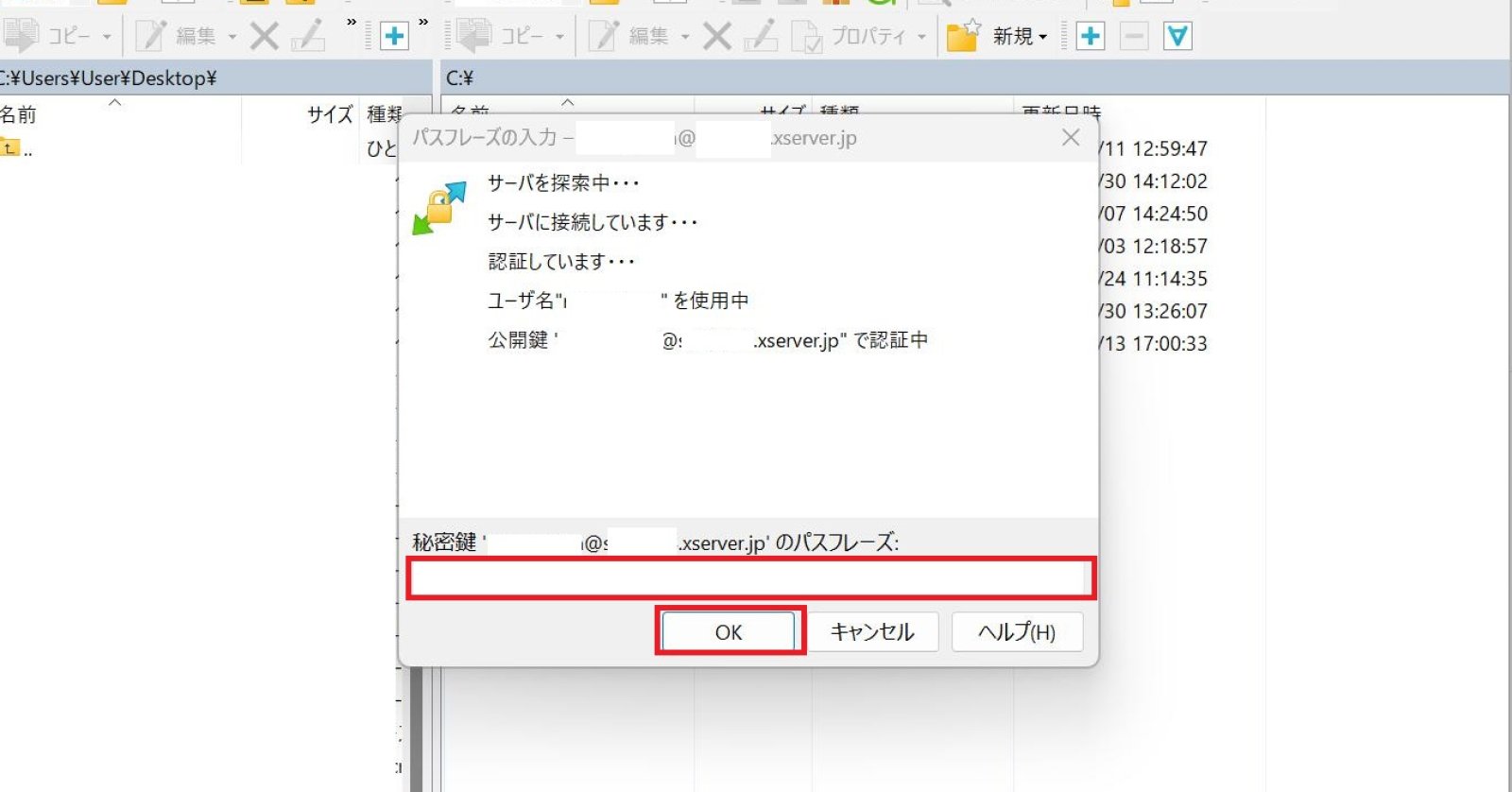This screenshot has height=792, width=1512.
Task: Expand right panel 編集 dropdown arrow
Action: point(685,37)
